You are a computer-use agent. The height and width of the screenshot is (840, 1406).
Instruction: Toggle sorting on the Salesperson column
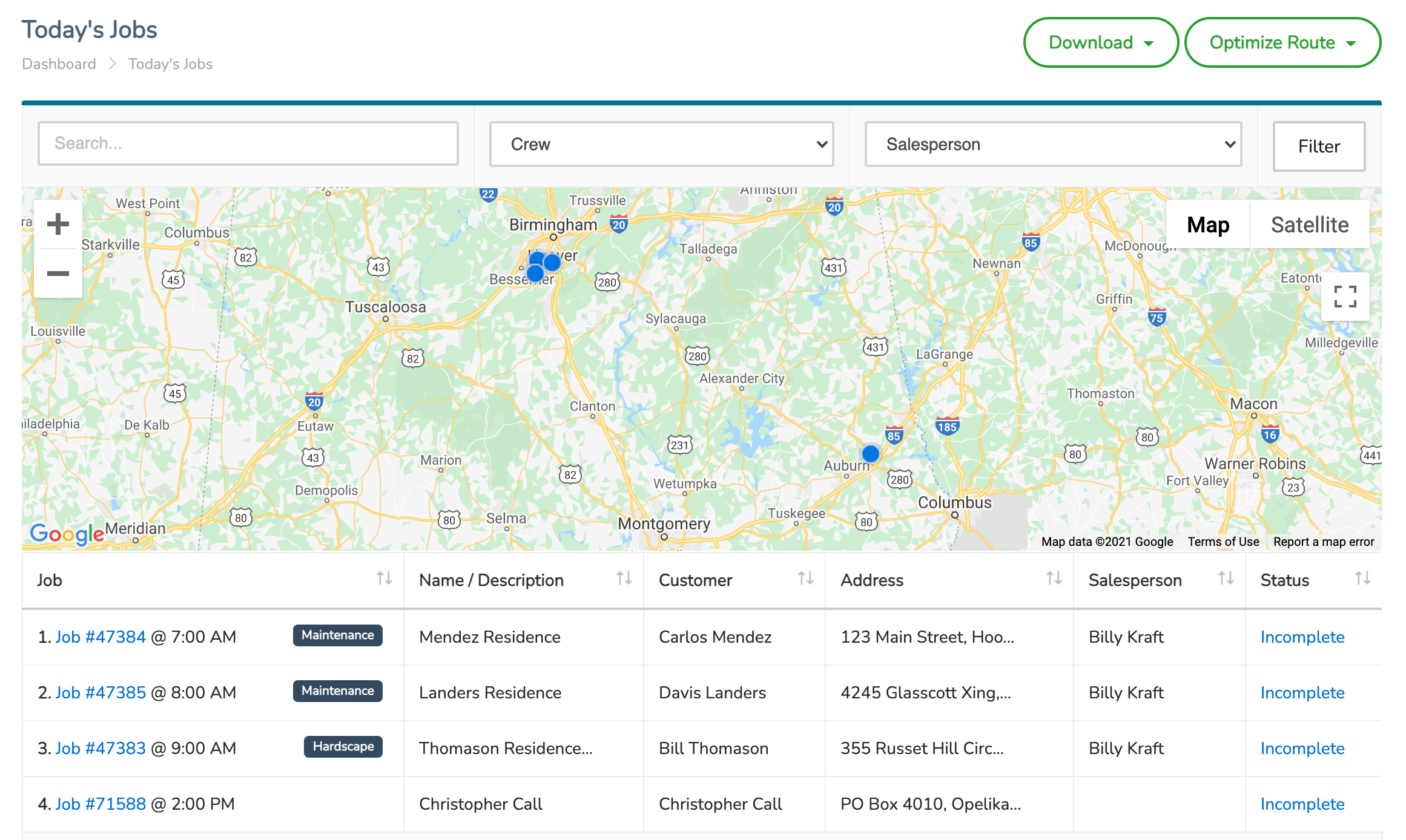1226,579
